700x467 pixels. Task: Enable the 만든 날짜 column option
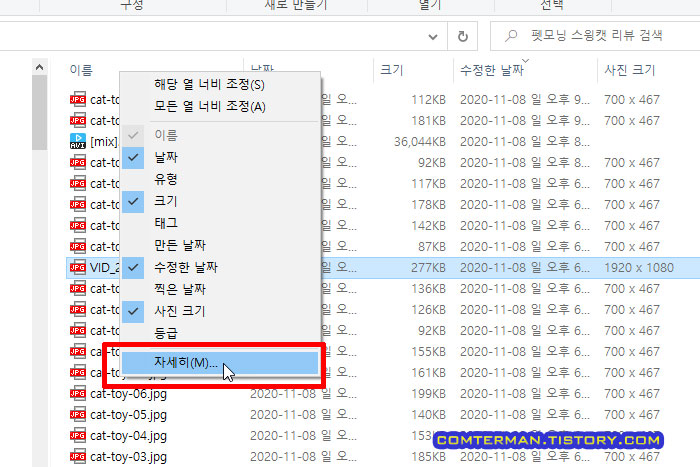point(221,245)
